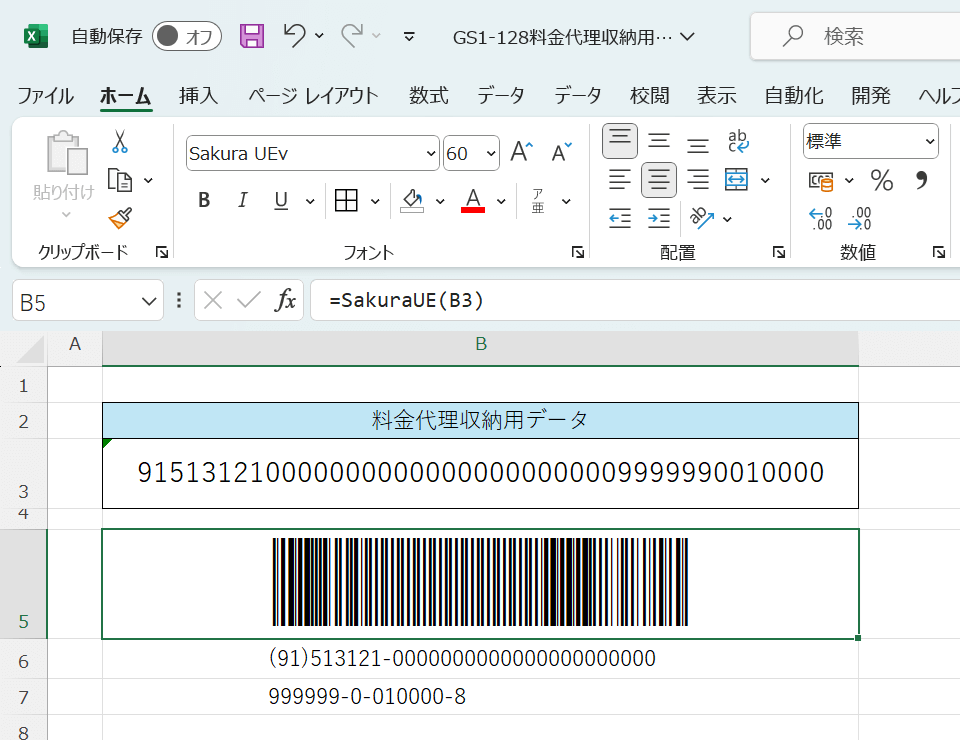Screen dimensions: 960x740
Task: Open the 表示 tab
Action: [x=716, y=95]
